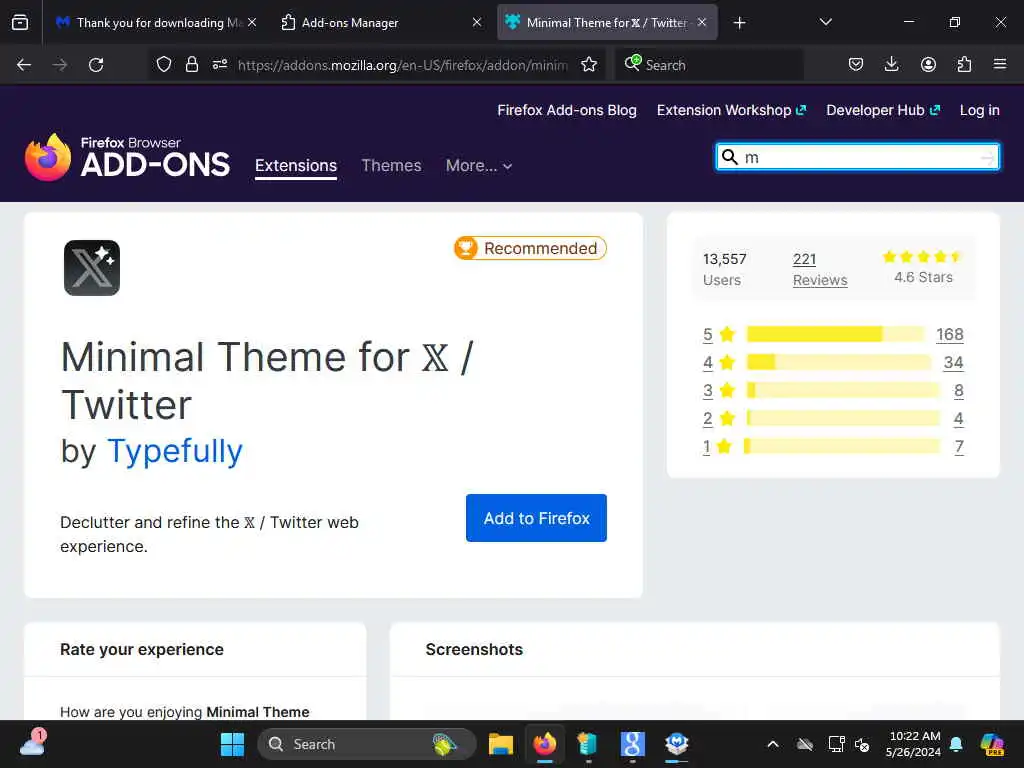Submit add-on search with arrow icon
This screenshot has height=768, width=1024.
point(987,157)
